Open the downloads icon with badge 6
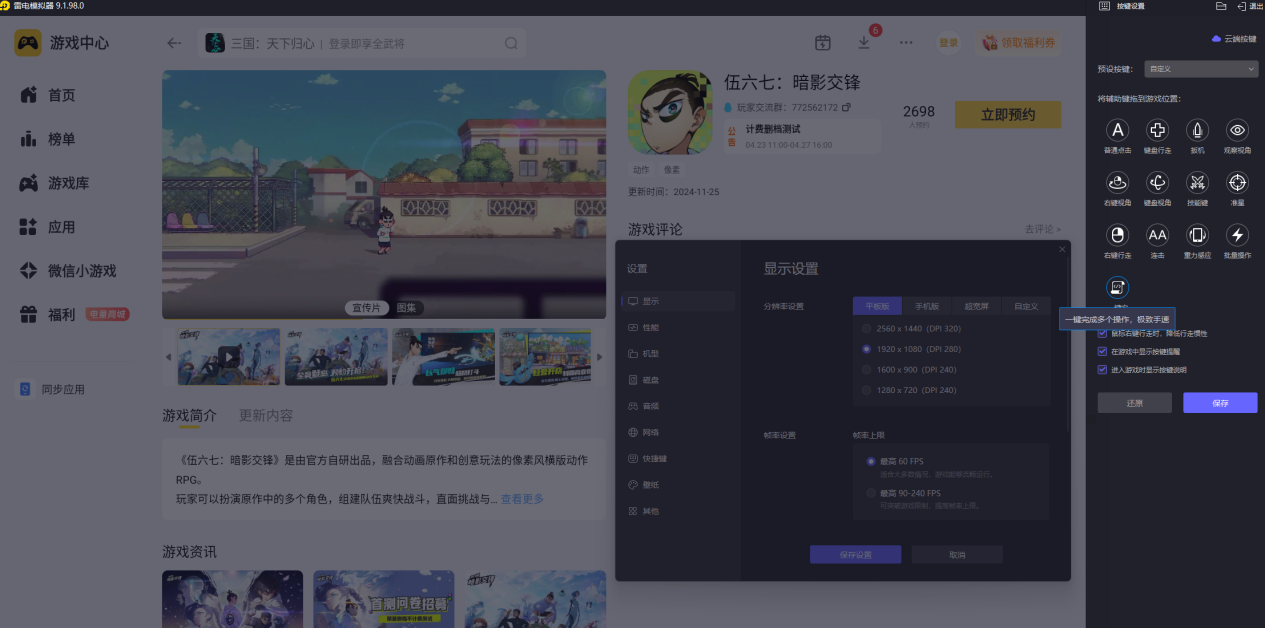This screenshot has width=1265, height=628. coord(865,43)
